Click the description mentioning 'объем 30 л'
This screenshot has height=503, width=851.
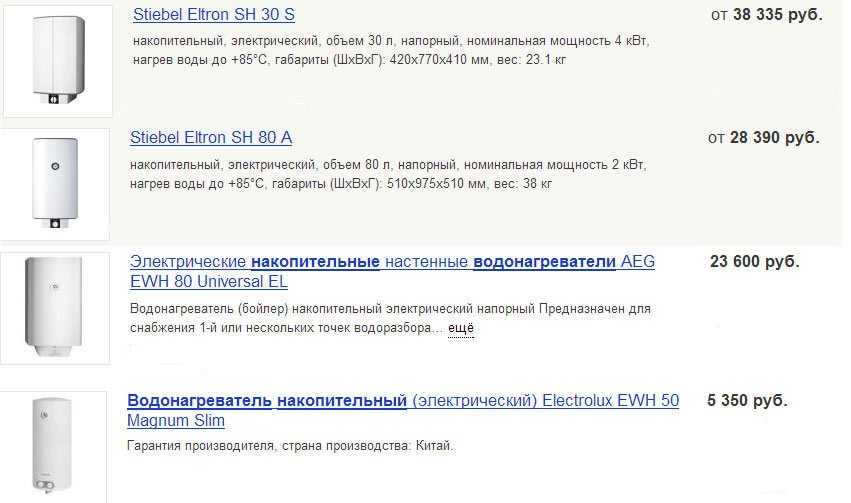[x=391, y=50]
